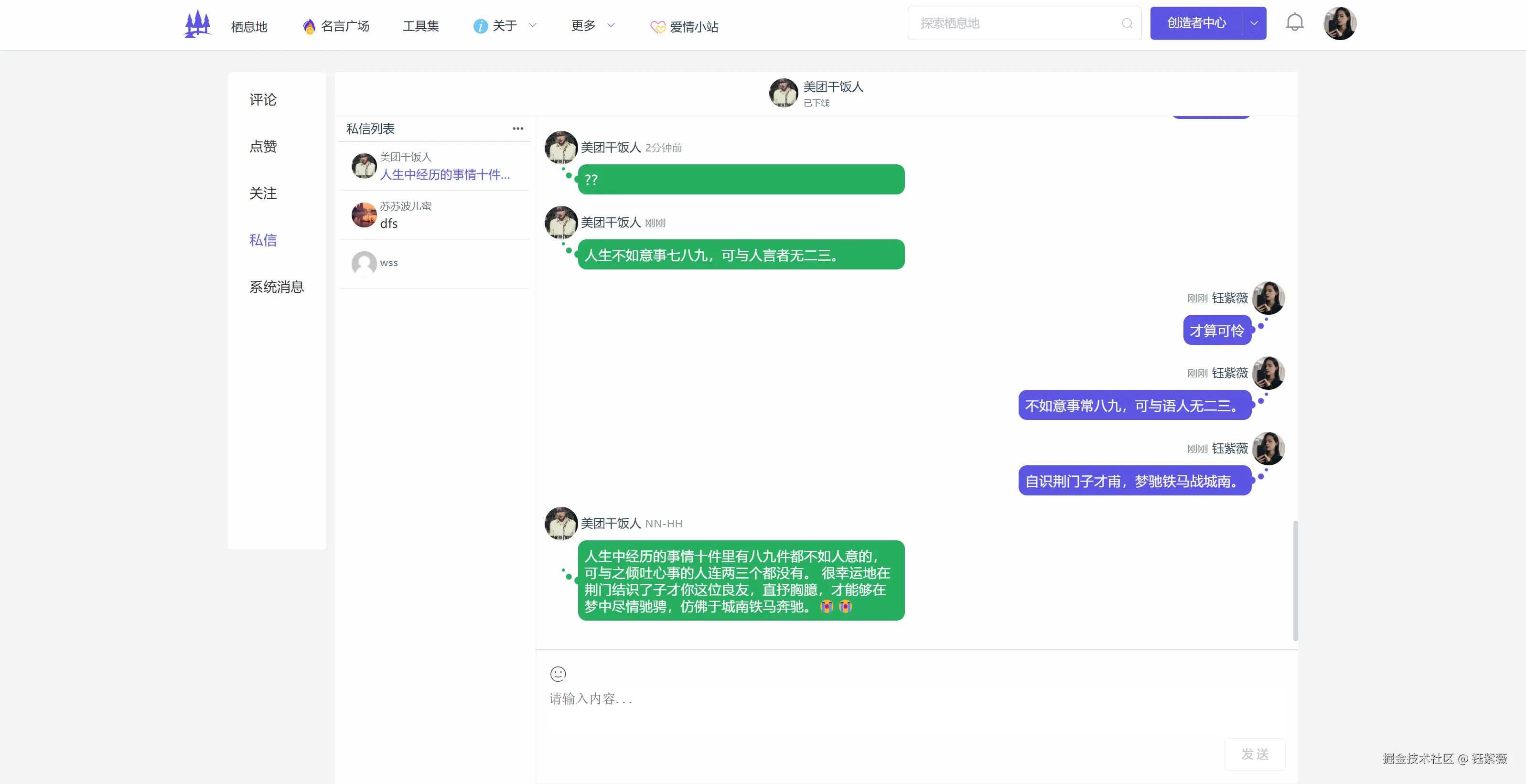The height and width of the screenshot is (784, 1526).
Task: Click the forest logo to go home
Action: tap(197, 24)
